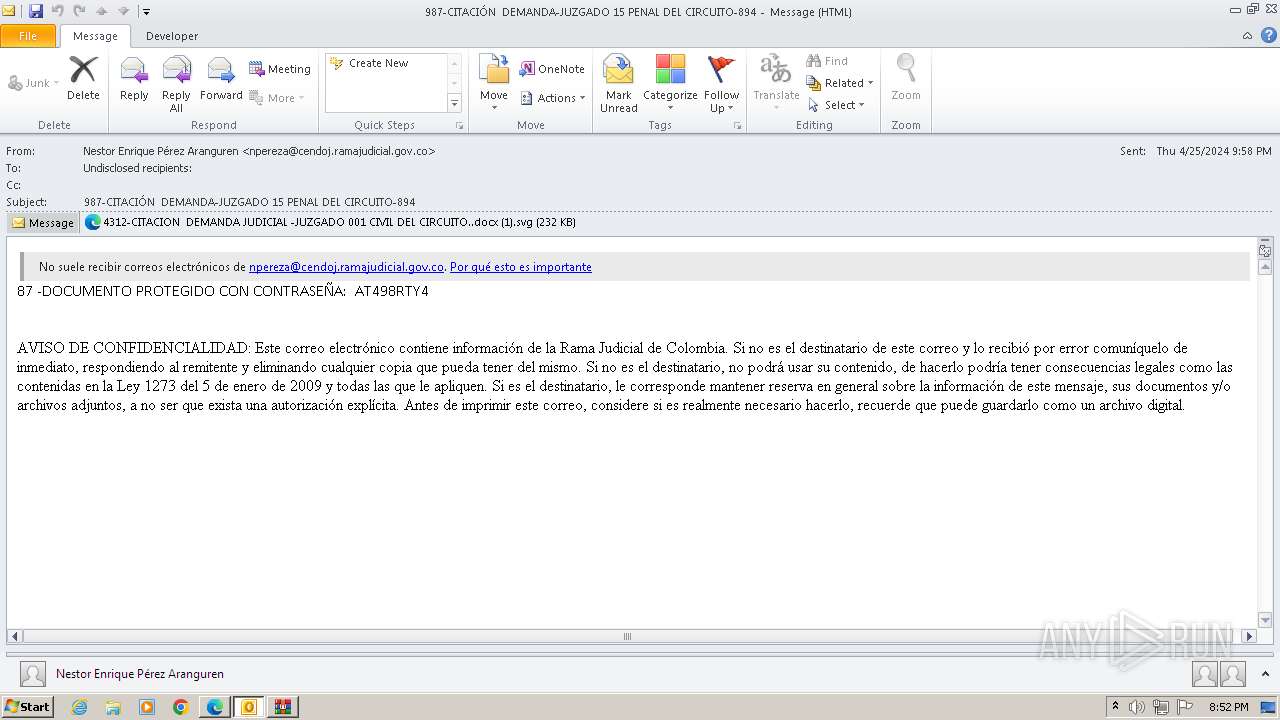The height and width of the screenshot is (720, 1280).
Task: Expand the Quick Steps gallery
Action: click(454, 103)
